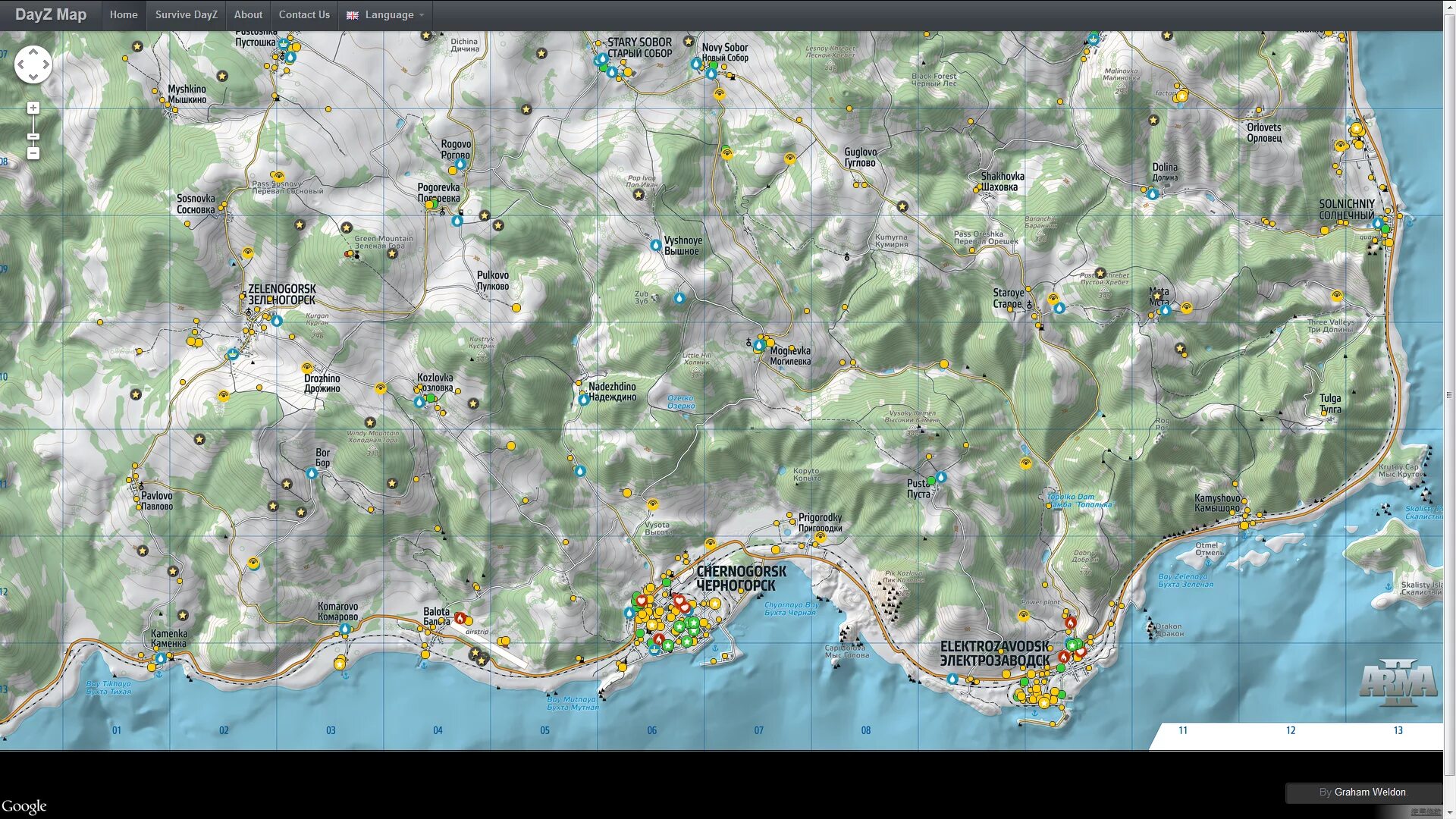Image resolution: width=1456 pixels, height=819 pixels.
Task: Select the shop basket marker in Chernogorsk
Action: pos(654,648)
